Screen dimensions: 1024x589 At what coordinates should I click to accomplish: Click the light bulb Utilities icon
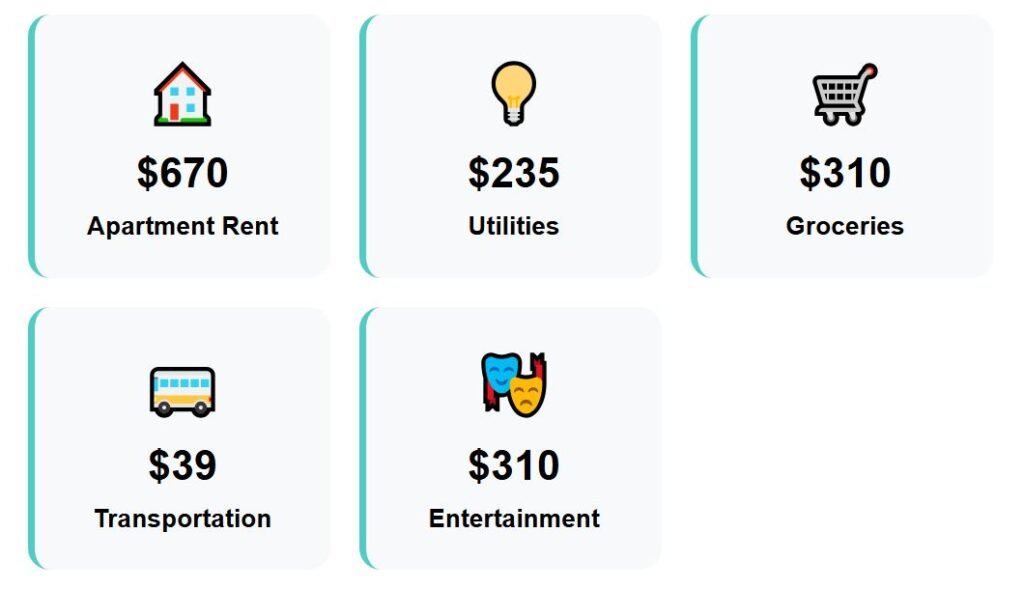513,93
